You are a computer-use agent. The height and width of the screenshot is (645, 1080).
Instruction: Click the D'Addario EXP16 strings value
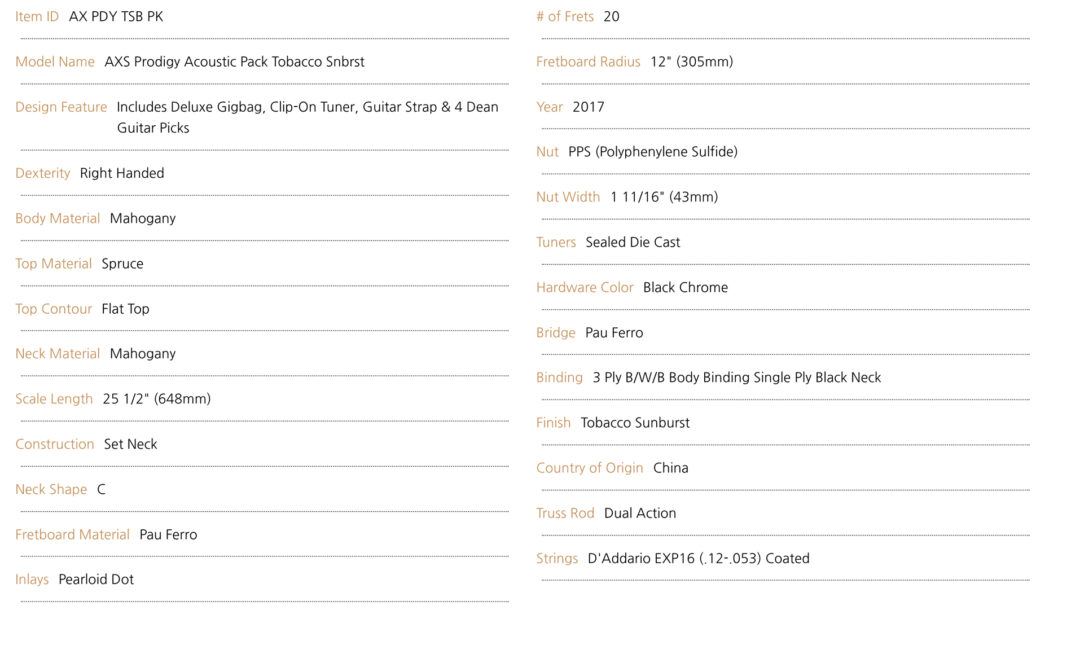point(698,559)
